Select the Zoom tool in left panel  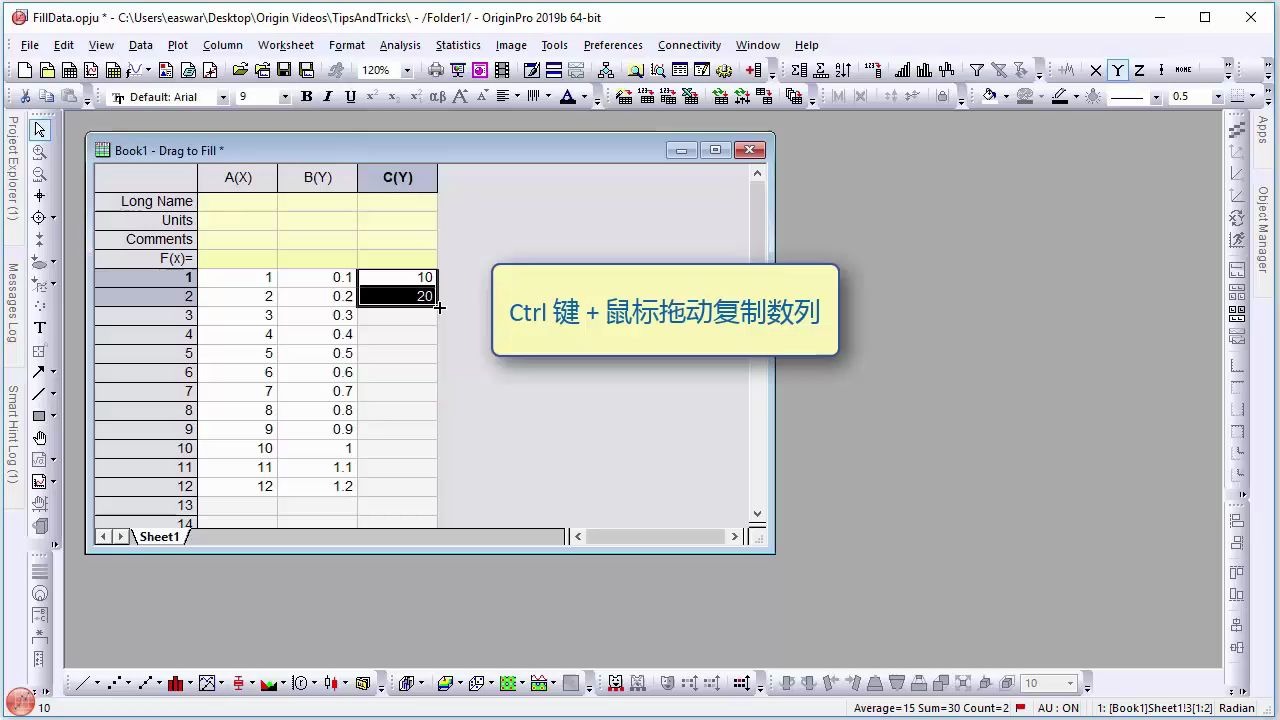(40, 152)
